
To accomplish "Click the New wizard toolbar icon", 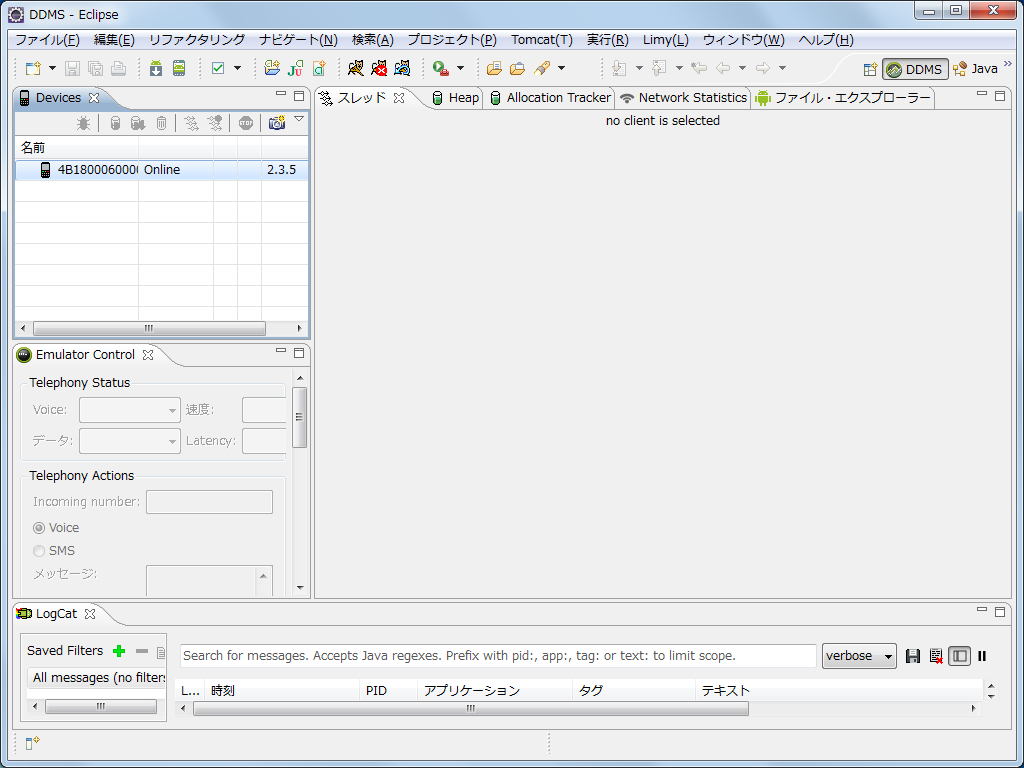I will [33, 68].
